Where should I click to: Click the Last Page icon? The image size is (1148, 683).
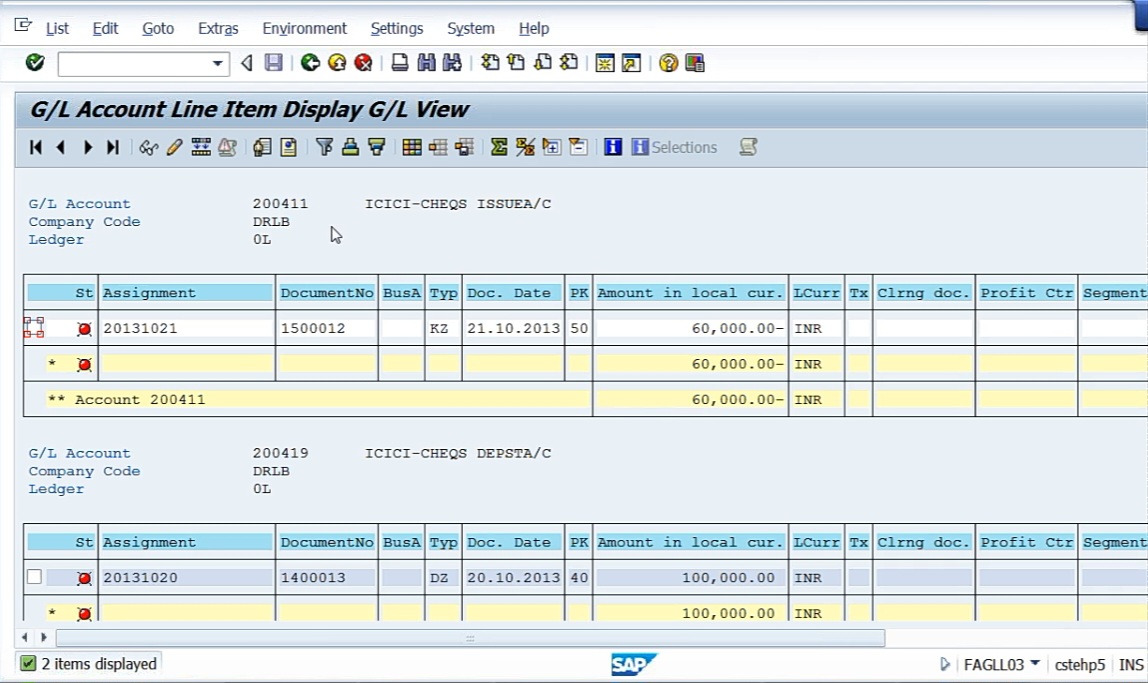(x=569, y=63)
